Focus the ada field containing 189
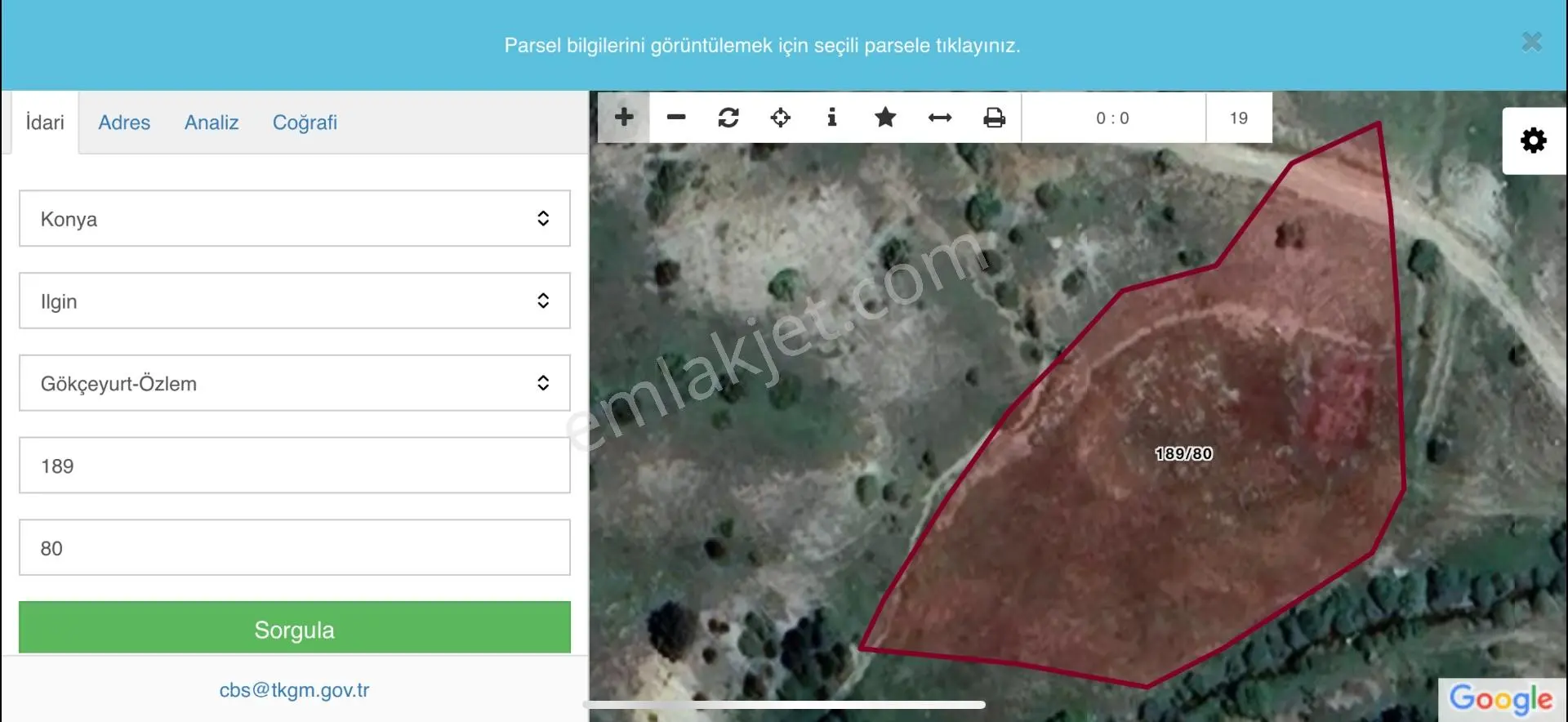This screenshot has height=722, width=1568. pyautogui.click(x=295, y=466)
